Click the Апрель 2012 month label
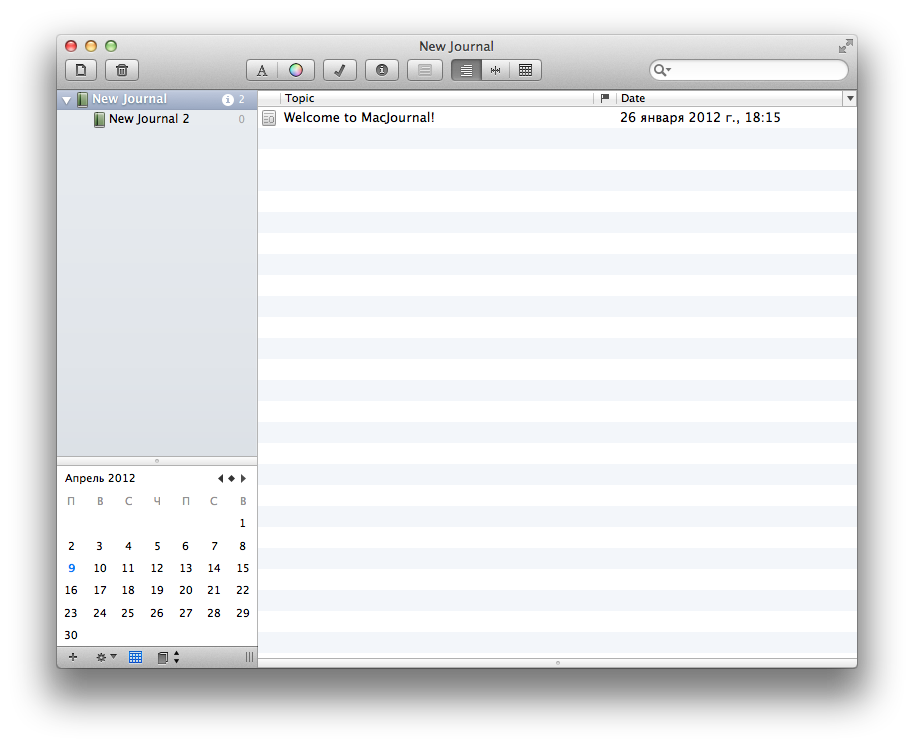Image resolution: width=914 pixels, height=747 pixels. (100, 478)
